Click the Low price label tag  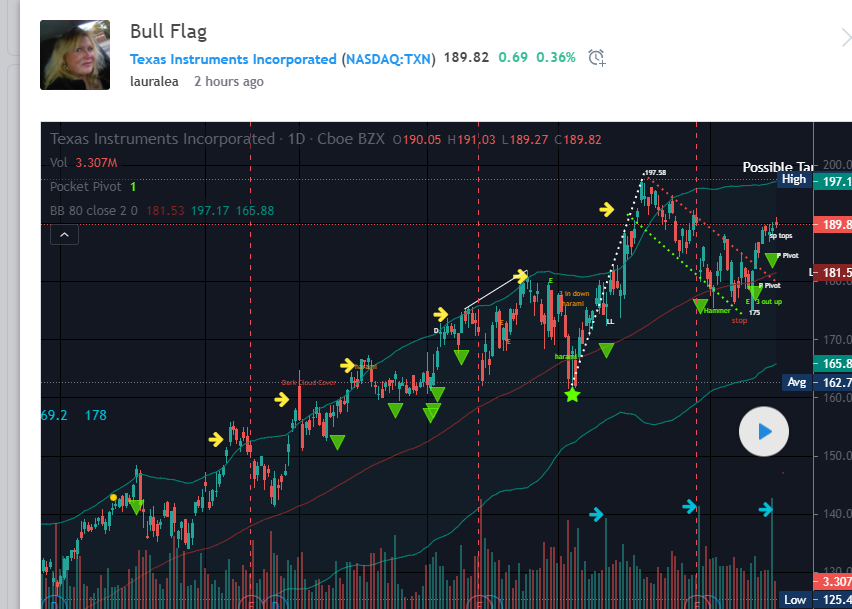pos(795,600)
